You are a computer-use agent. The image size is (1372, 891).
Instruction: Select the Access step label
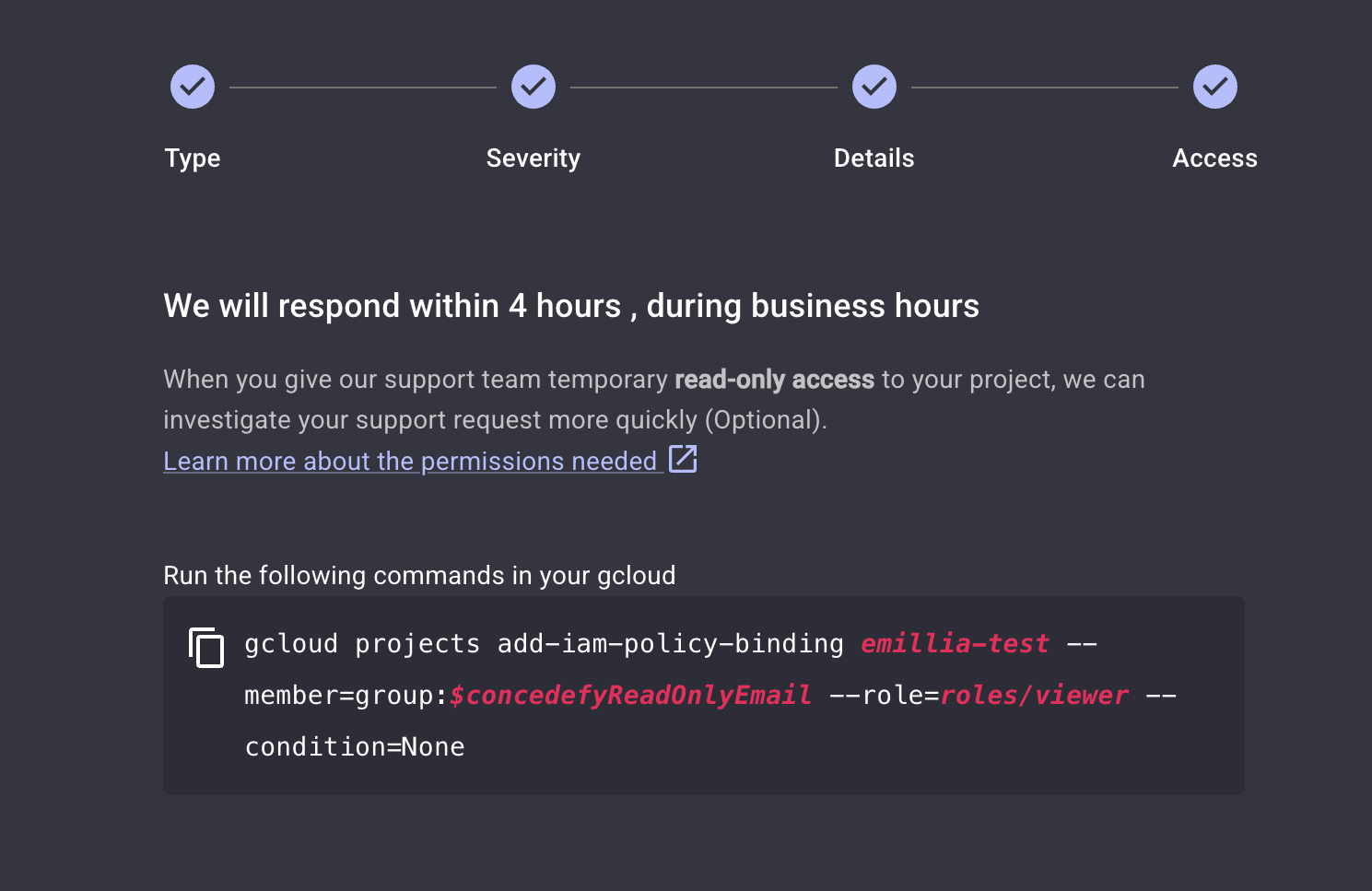pyautogui.click(x=1214, y=158)
